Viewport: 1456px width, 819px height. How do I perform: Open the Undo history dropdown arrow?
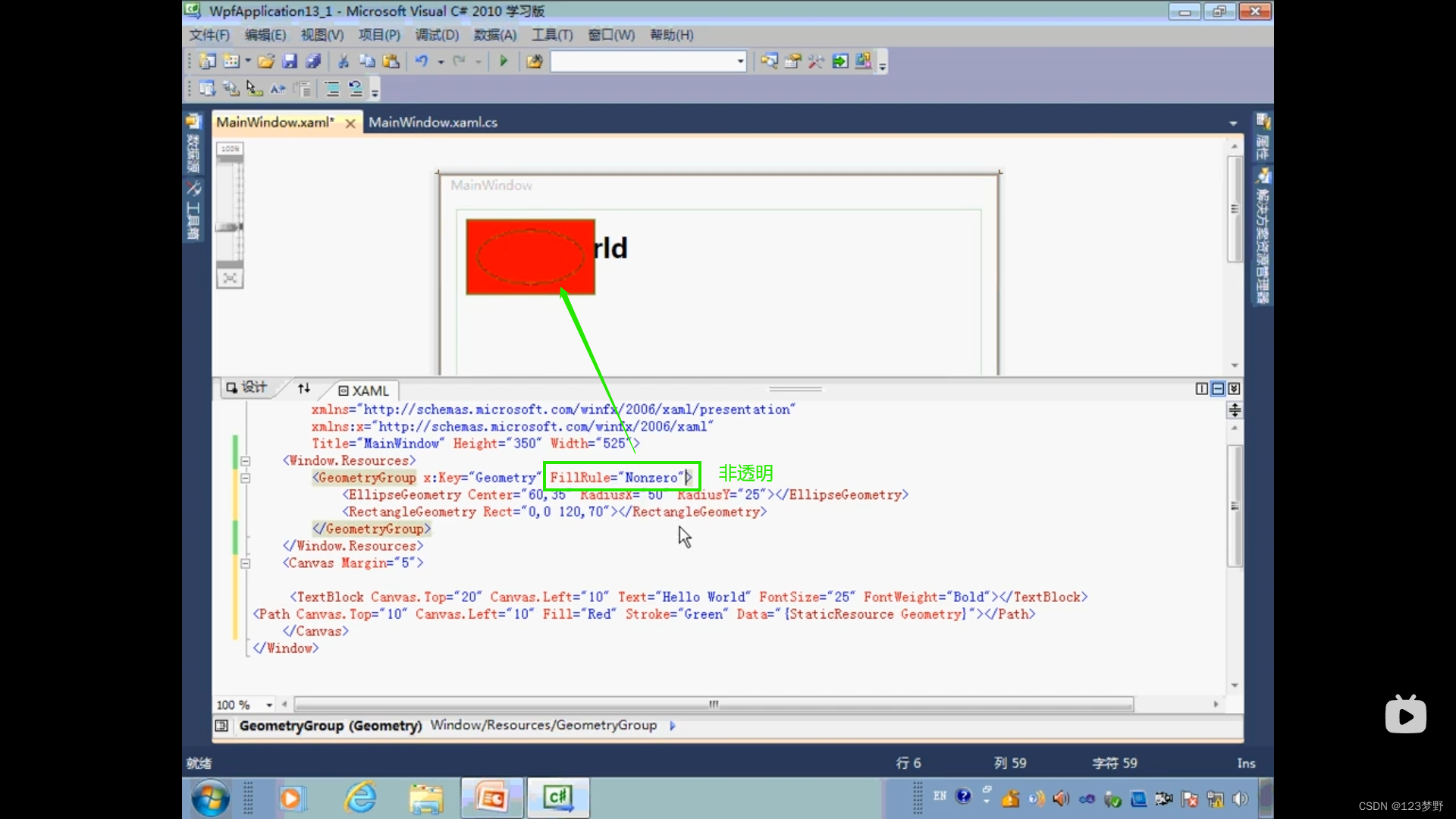pyautogui.click(x=441, y=62)
